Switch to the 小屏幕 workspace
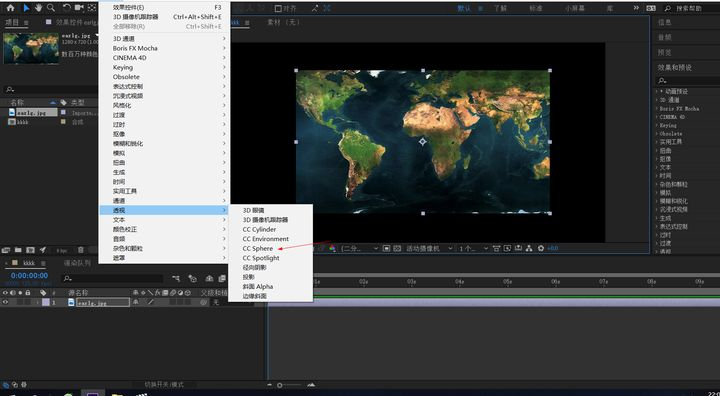Screen dimensions: 720x396 (574, 8)
